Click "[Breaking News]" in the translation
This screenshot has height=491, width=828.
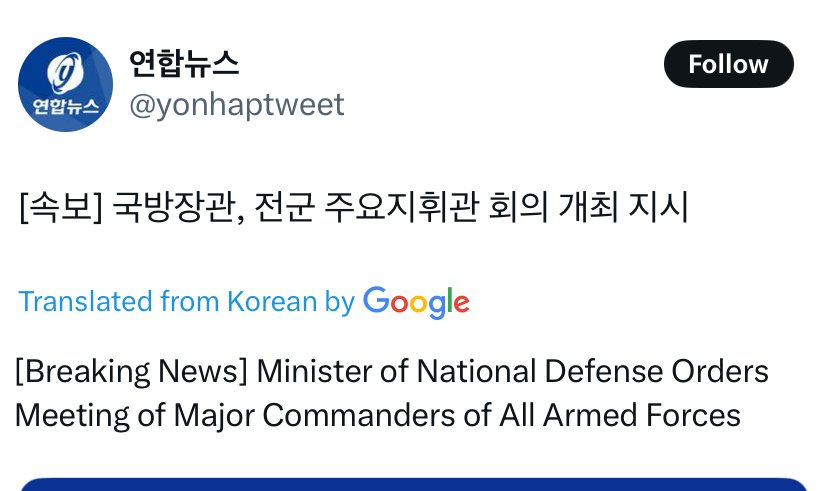[130, 371]
